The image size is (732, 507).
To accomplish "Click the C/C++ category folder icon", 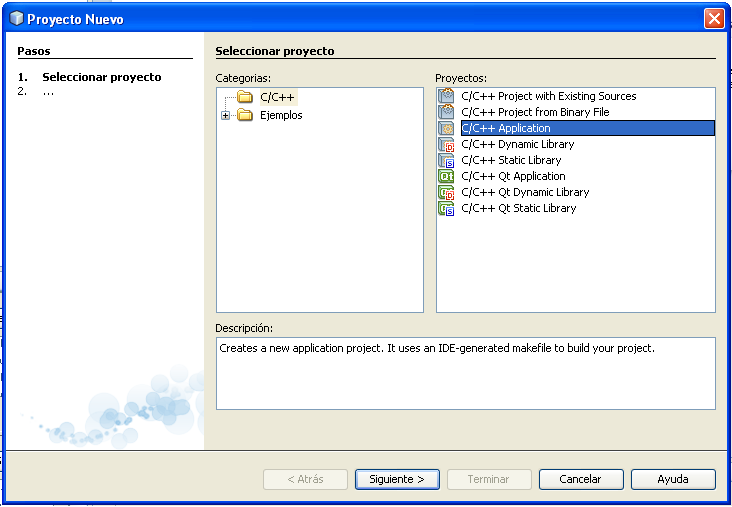I will (245, 97).
